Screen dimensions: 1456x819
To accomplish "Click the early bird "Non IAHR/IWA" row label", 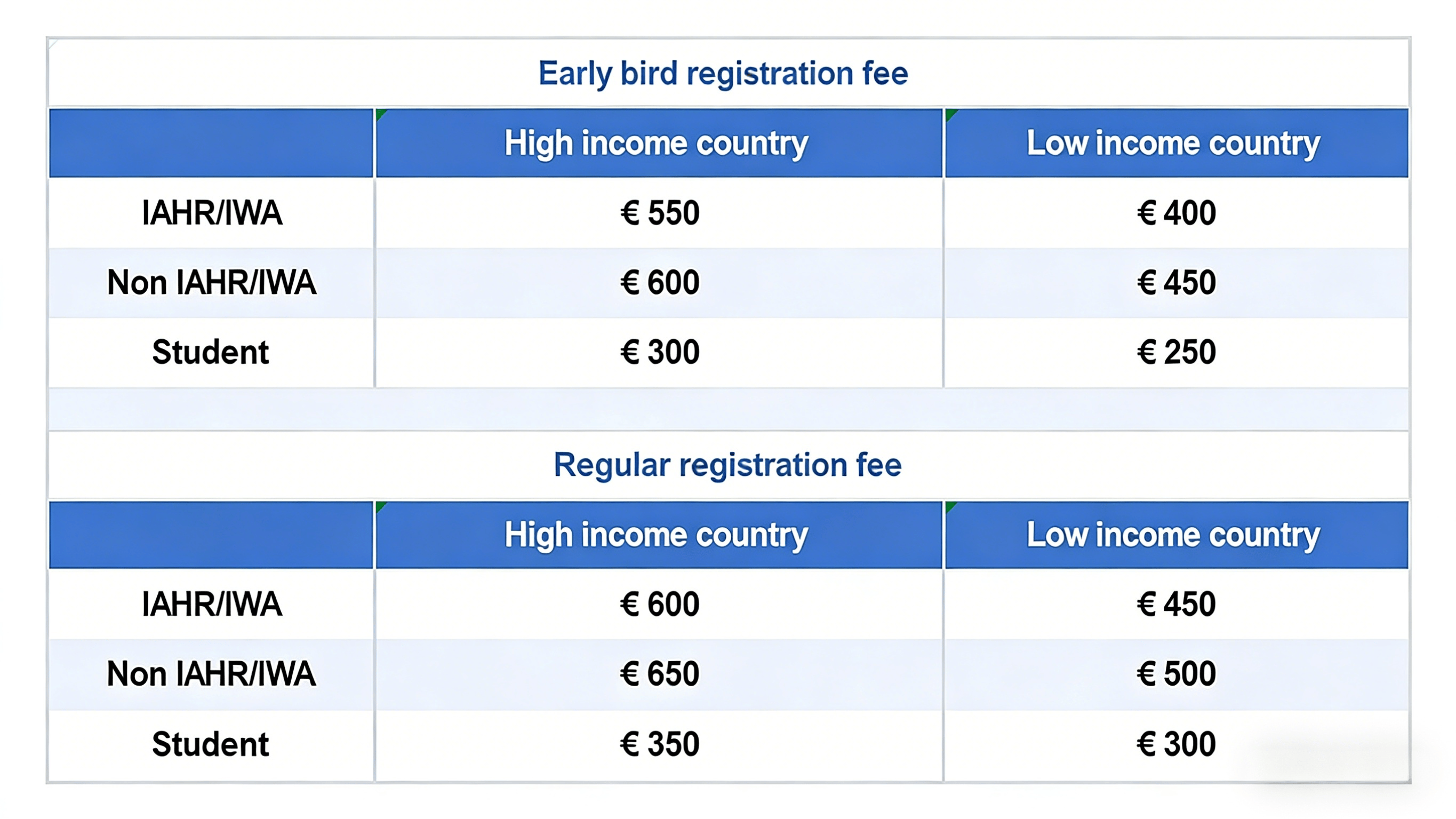I will tap(211, 283).
